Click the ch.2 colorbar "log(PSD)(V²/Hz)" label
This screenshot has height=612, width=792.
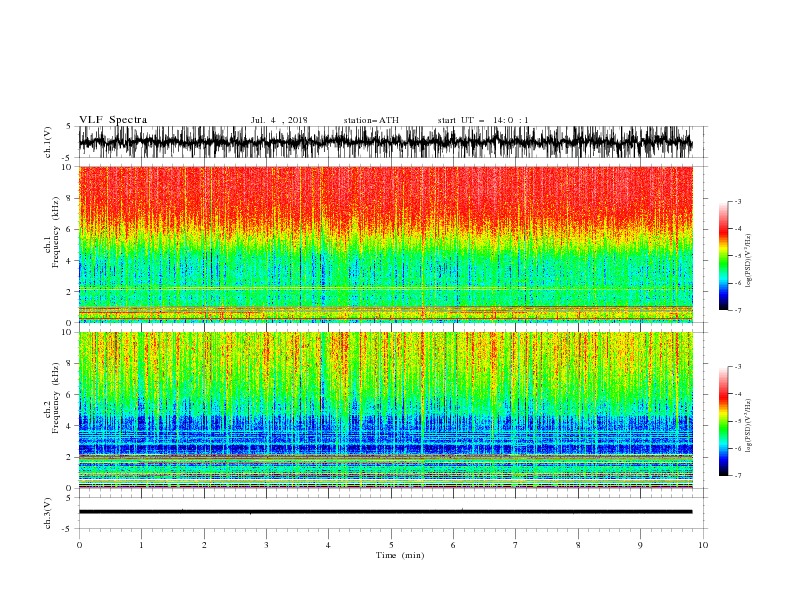[x=749, y=425]
